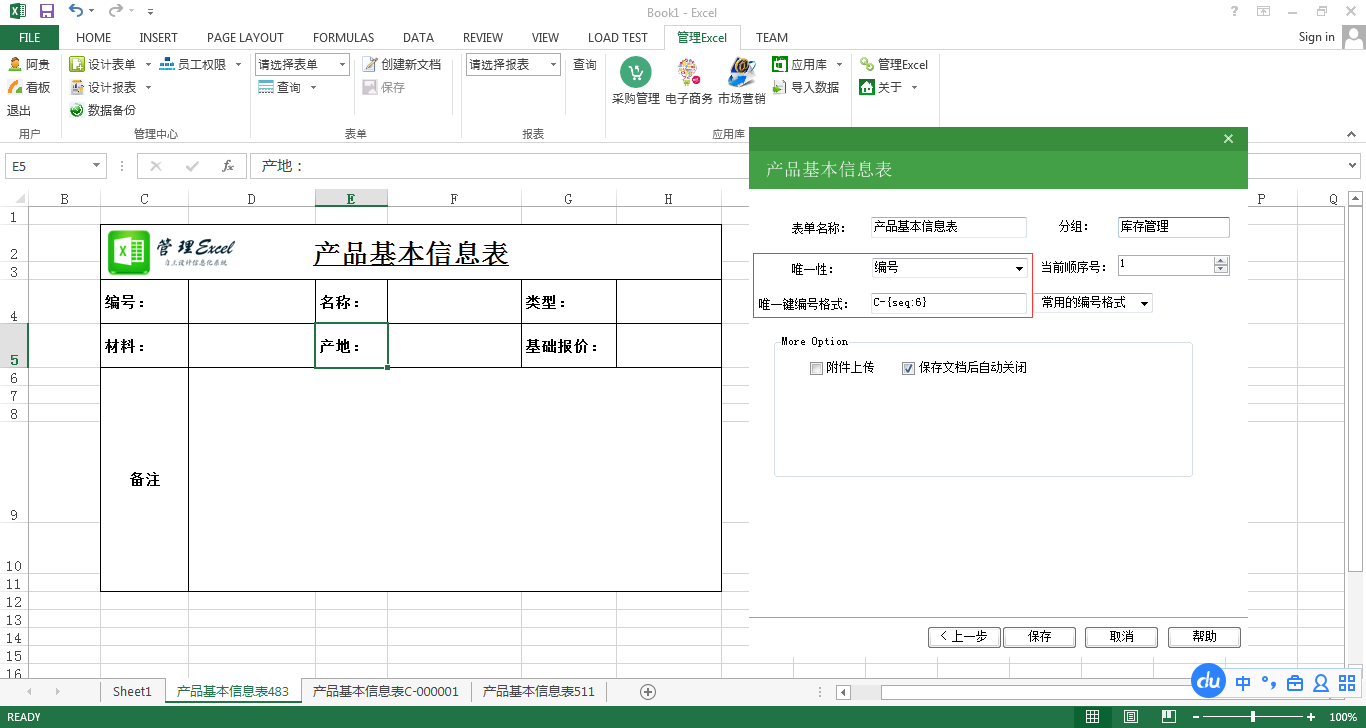Screen dimensions: 1366x728
Task: Expand the Name Box dropdown arrow
Action: pyautogui.click(x=97, y=166)
